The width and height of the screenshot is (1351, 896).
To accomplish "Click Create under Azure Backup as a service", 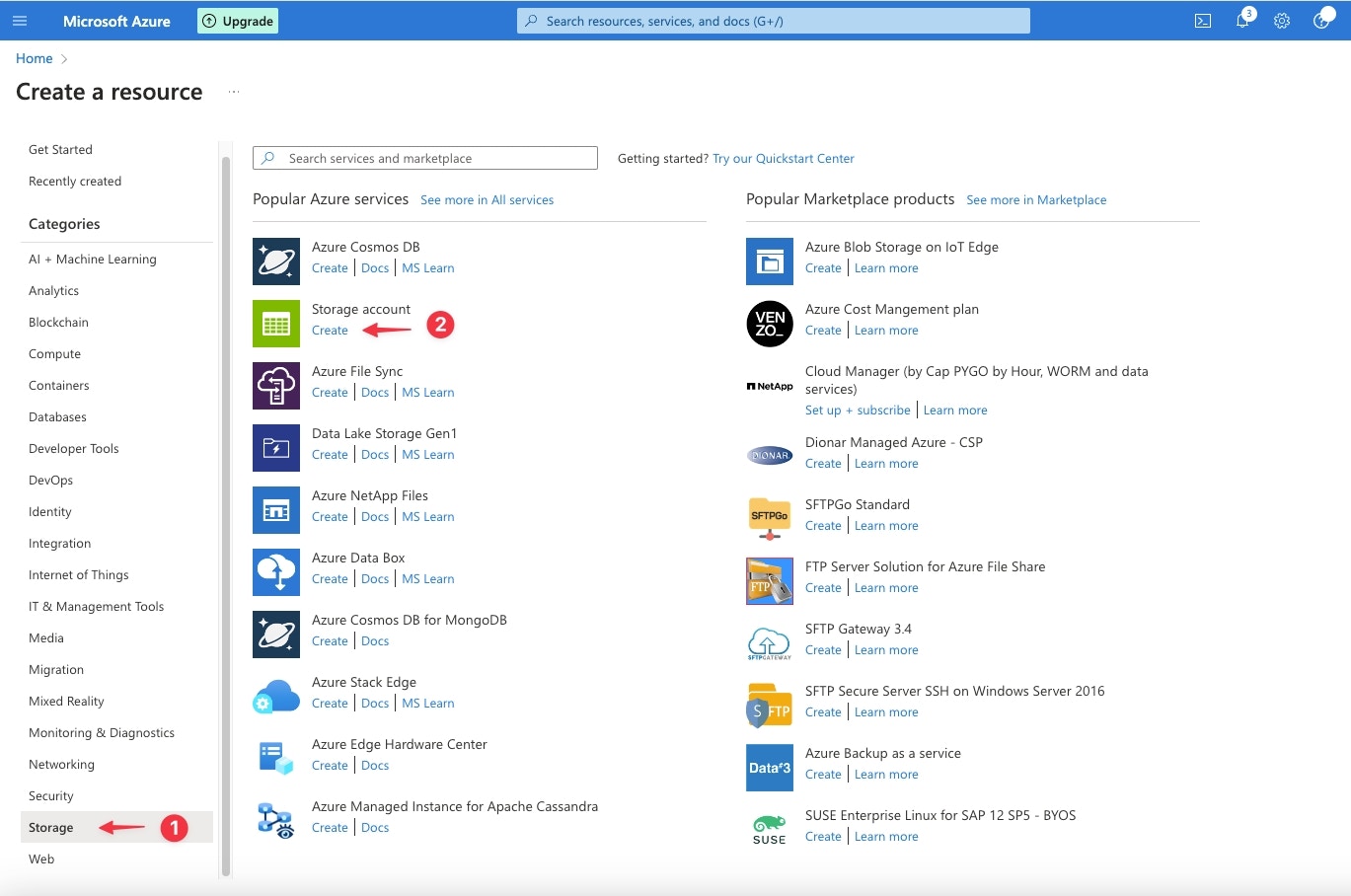I will point(823,775).
